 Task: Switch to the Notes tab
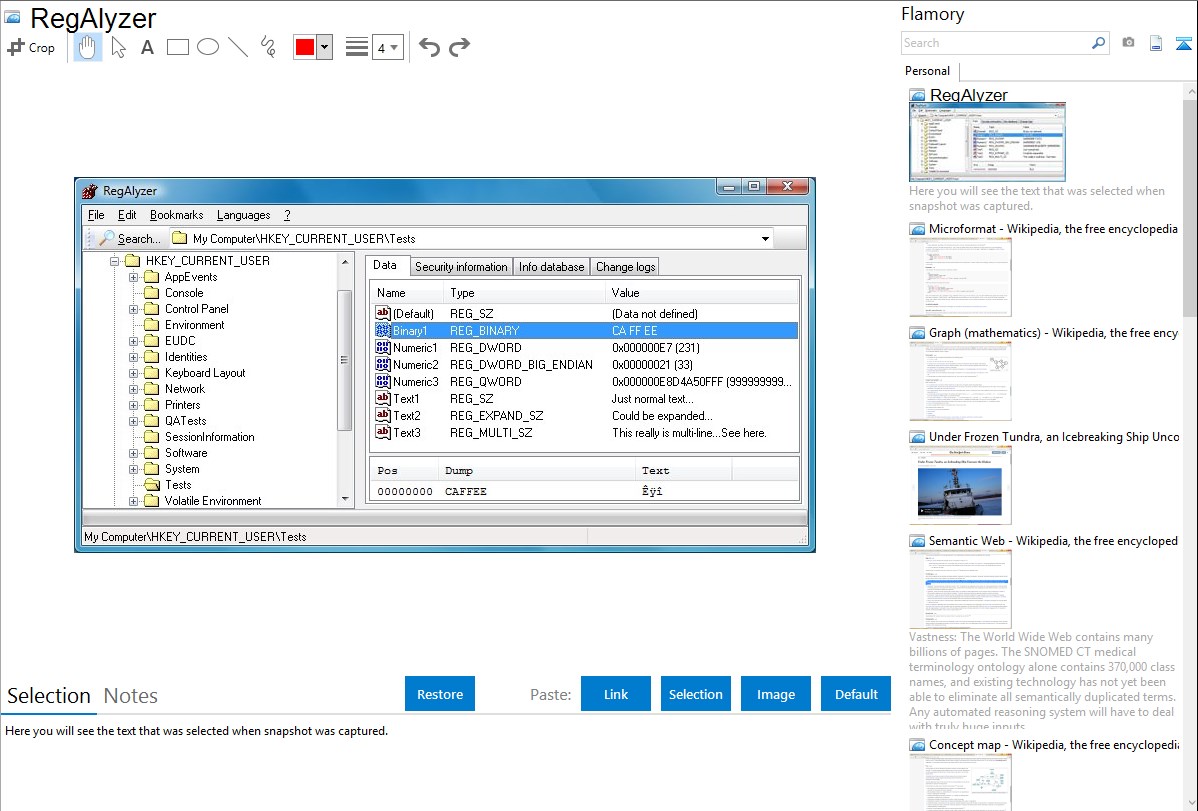tap(130, 696)
